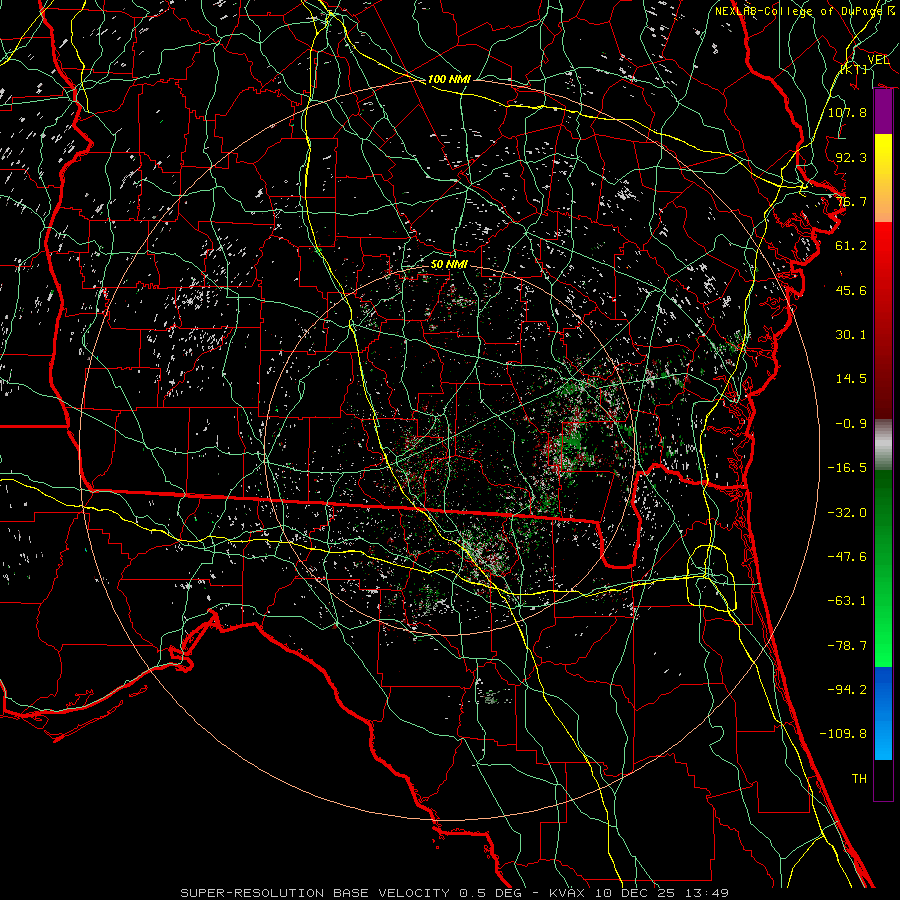Click the Super-Resolution Base Velocity caption

tap(455, 893)
